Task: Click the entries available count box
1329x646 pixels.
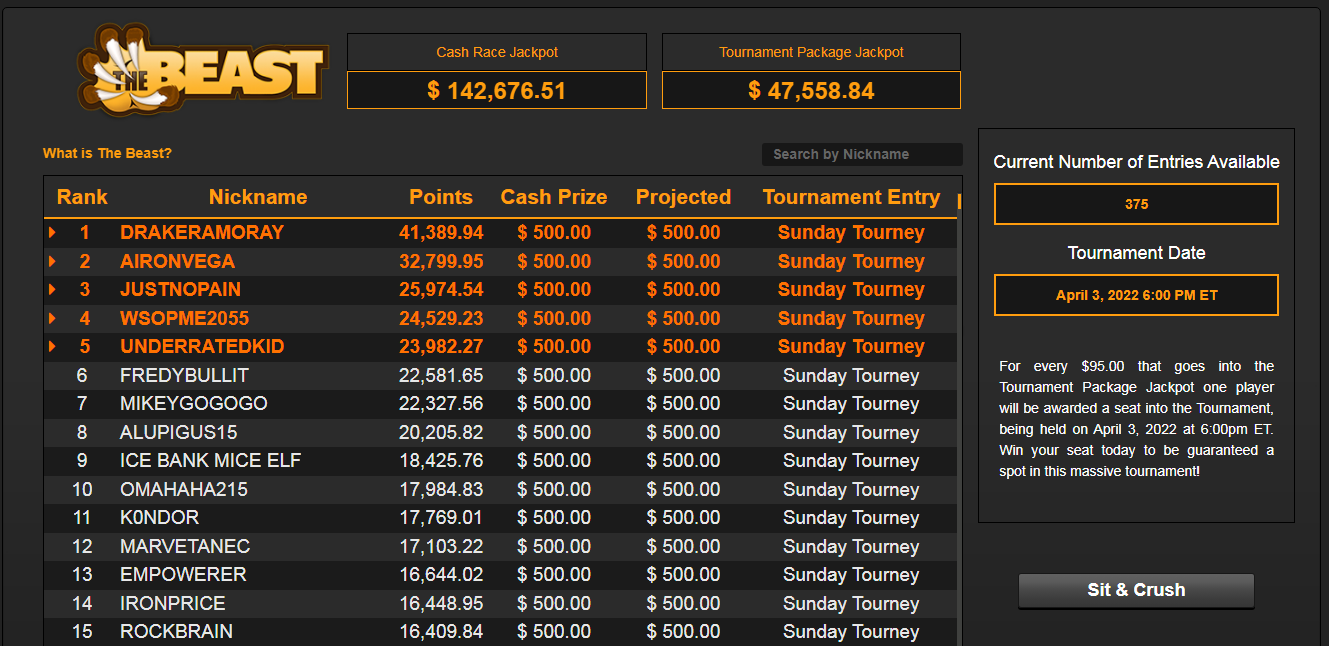Action: tap(1136, 204)
